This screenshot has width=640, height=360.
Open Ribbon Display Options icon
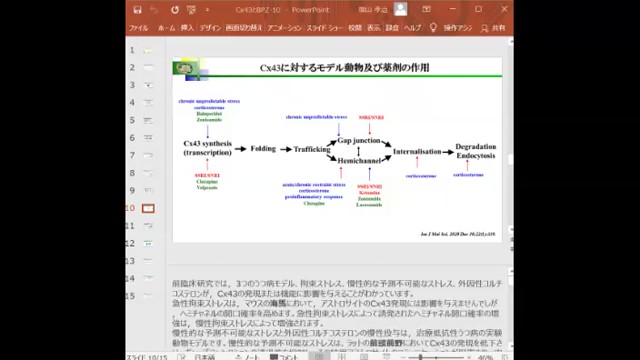point(426,9)
